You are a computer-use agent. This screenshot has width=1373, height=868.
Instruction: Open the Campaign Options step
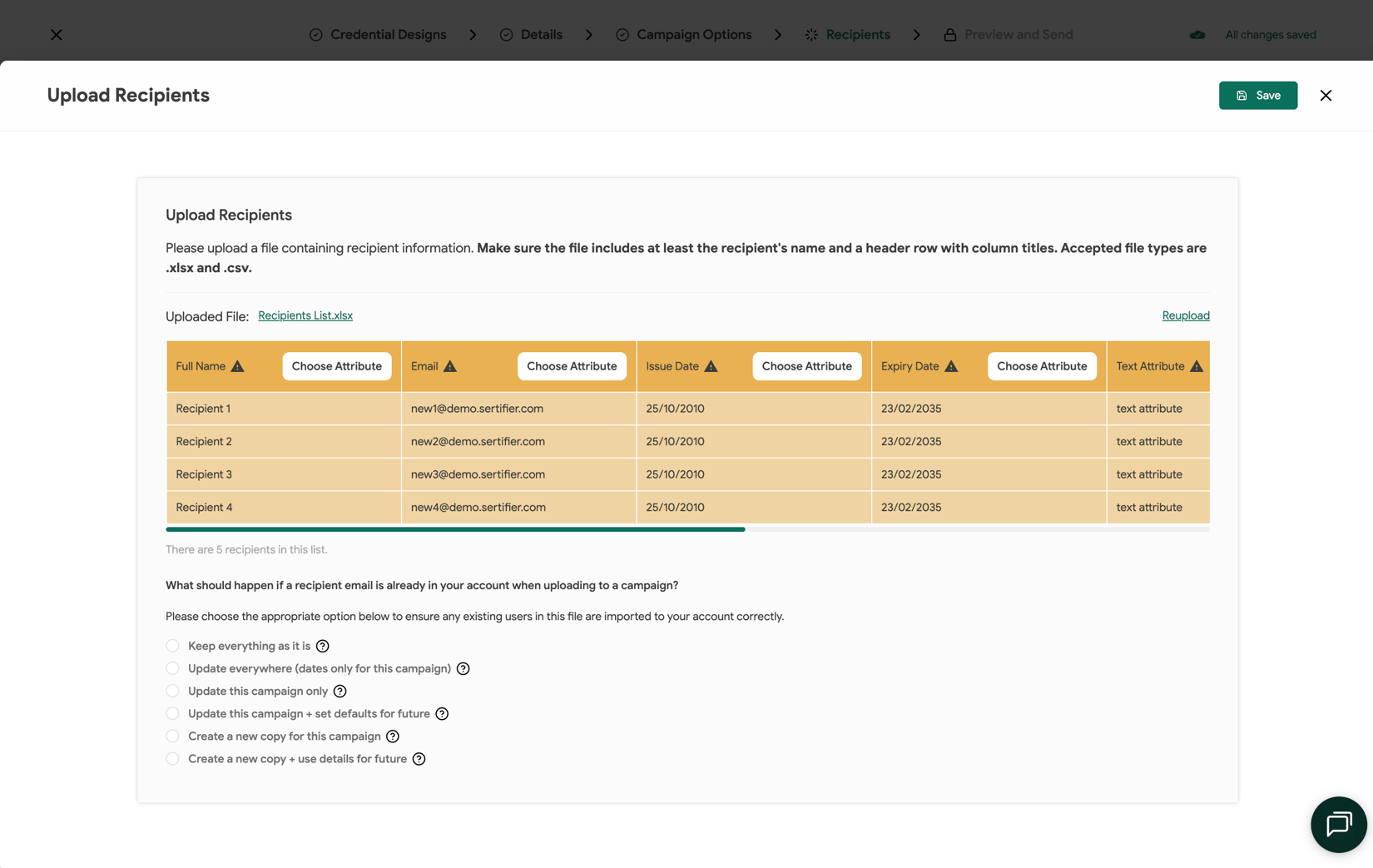tap(694, 35)
